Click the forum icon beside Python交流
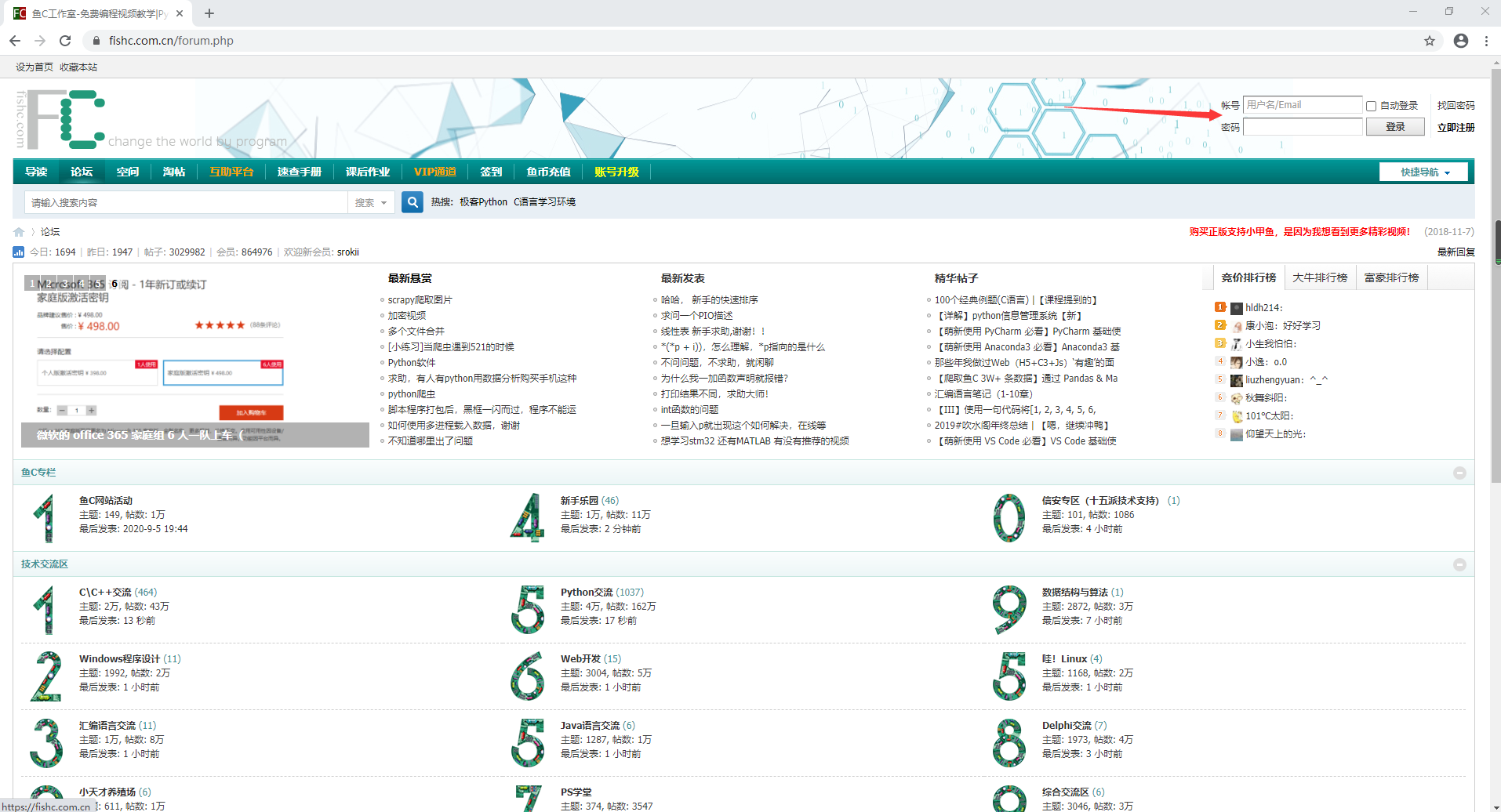The image size is (1501, 812). pyautogui.click(x=528, y=610)
